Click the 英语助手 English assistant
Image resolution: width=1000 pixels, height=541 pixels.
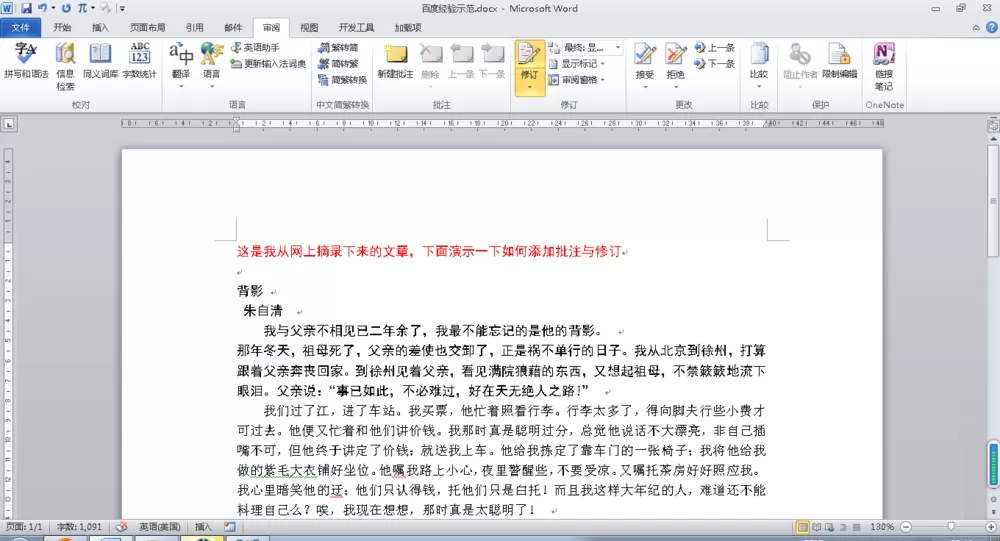coord(256,47)
